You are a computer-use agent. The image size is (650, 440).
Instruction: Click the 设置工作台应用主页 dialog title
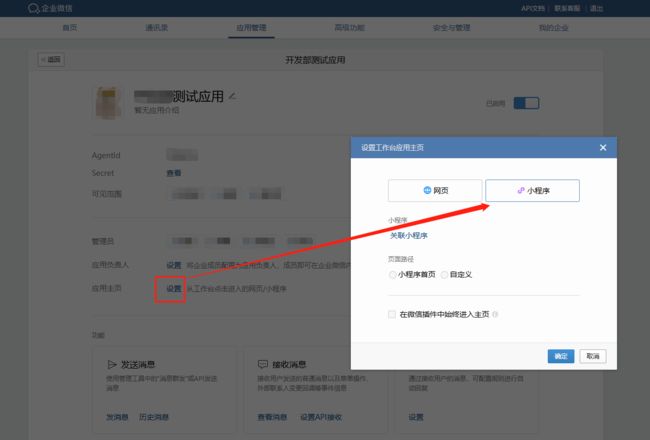[x=392, y=148]
